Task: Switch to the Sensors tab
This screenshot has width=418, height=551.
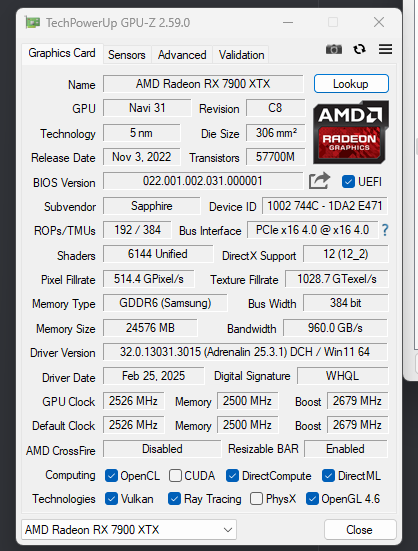Action: pos(126,55)
